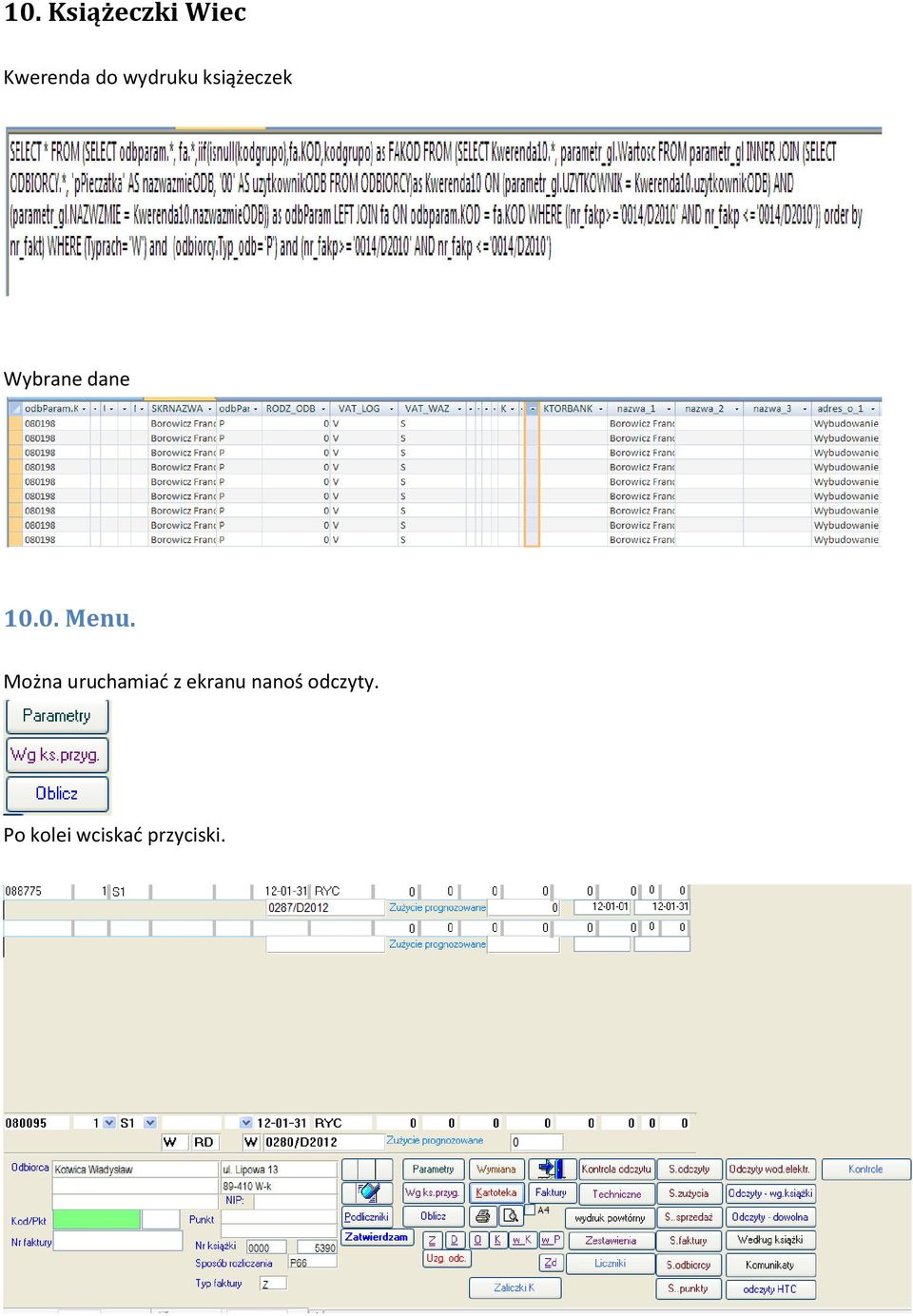Click the Kontrole button
This screenshot has width=913, height=1316.
click(x=865, y=1169)
